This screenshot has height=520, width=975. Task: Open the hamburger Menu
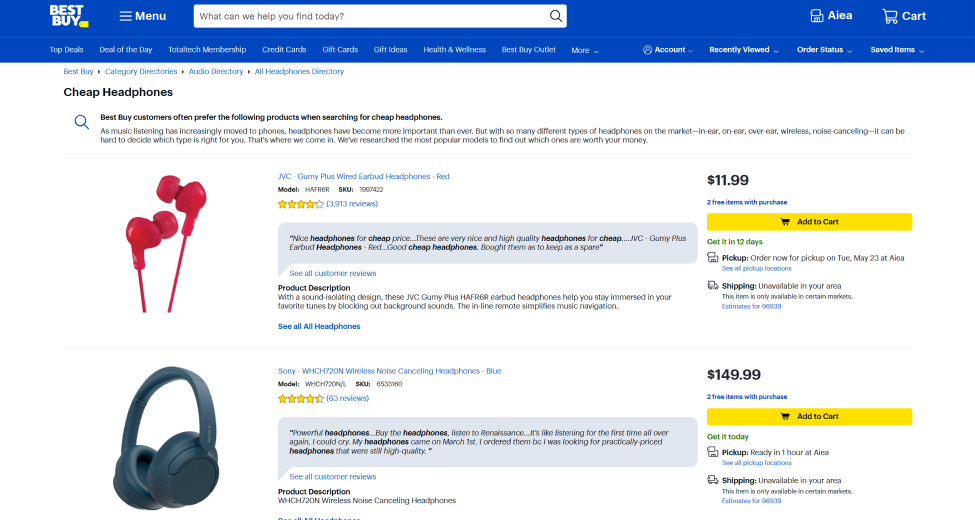[x=142, y=16]
